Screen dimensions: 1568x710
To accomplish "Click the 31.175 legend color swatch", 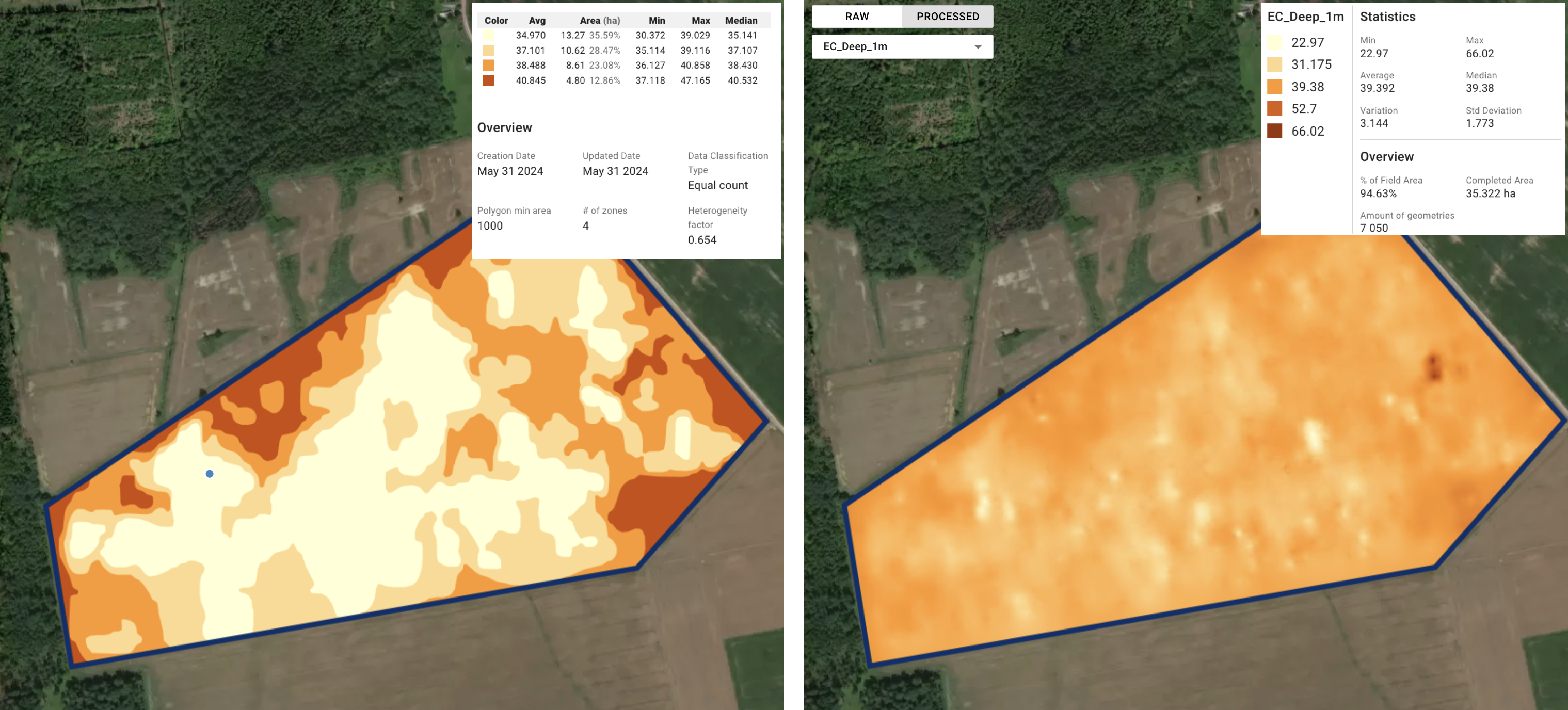I will point(1274,64).
